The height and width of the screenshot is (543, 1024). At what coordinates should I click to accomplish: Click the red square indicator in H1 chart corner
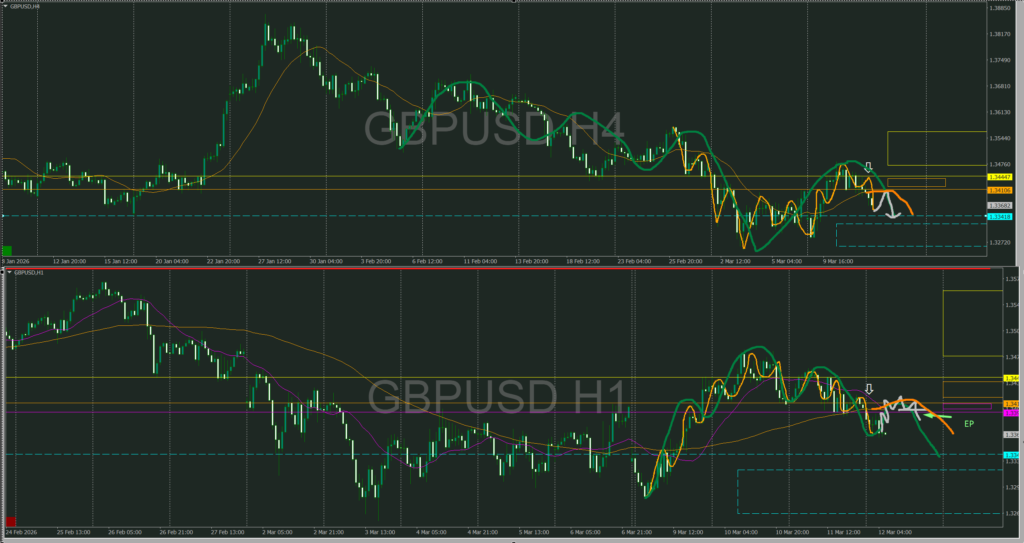point(11,521)
